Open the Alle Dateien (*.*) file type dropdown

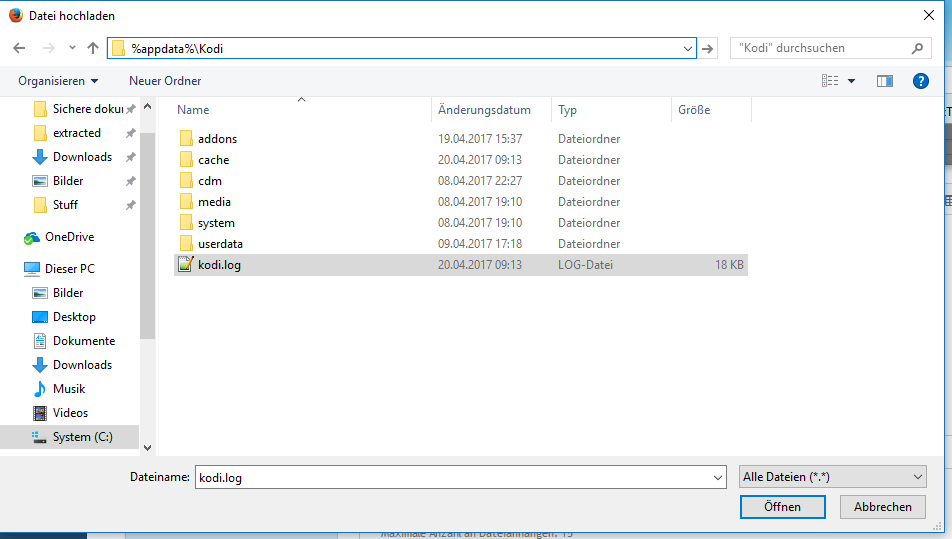[x=832, y=477]
